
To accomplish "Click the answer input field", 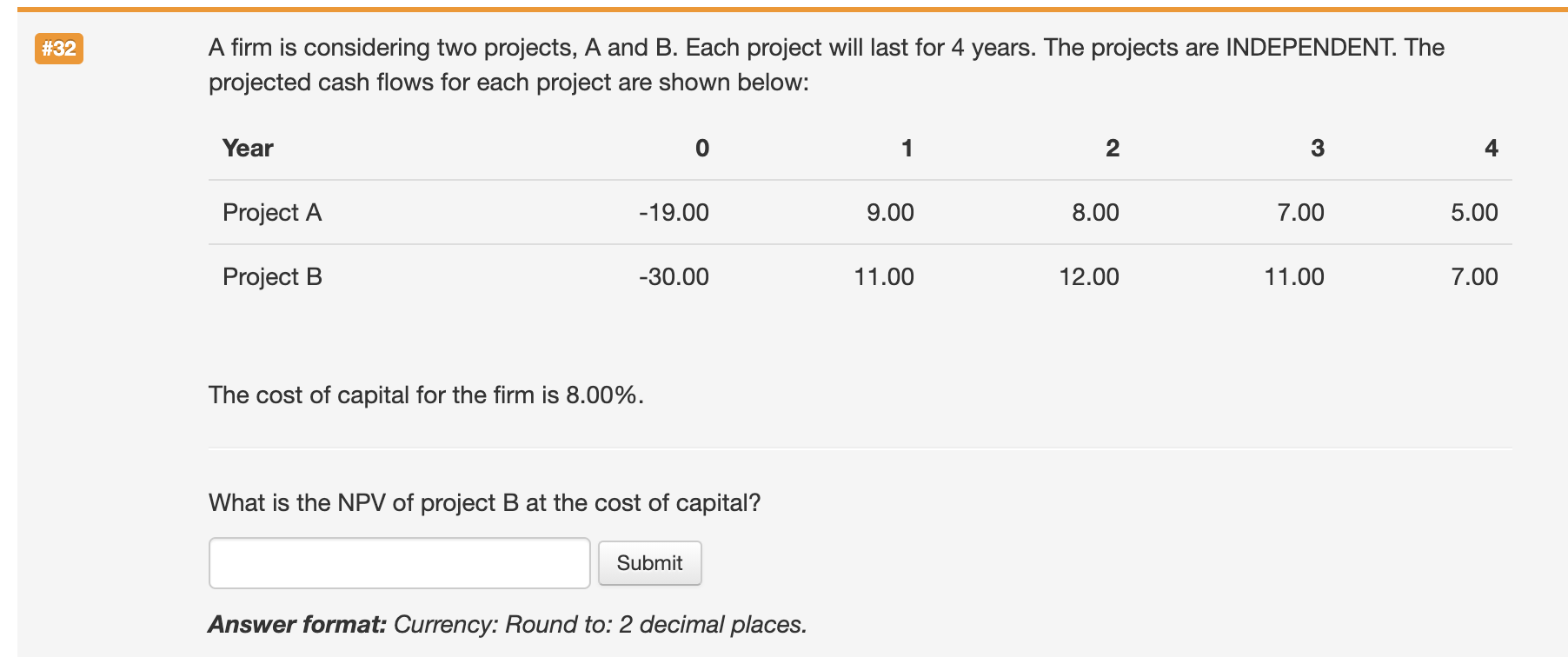I will pos(398,563).
